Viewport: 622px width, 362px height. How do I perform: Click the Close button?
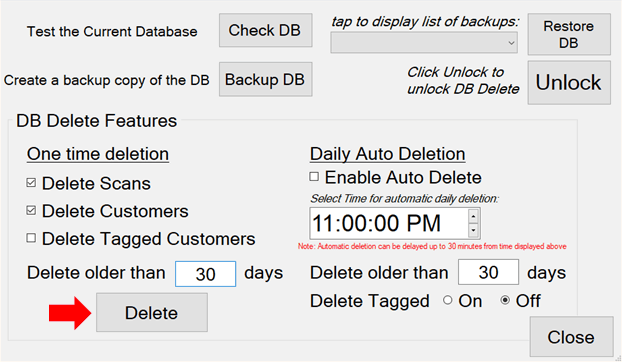pos(571,337)
